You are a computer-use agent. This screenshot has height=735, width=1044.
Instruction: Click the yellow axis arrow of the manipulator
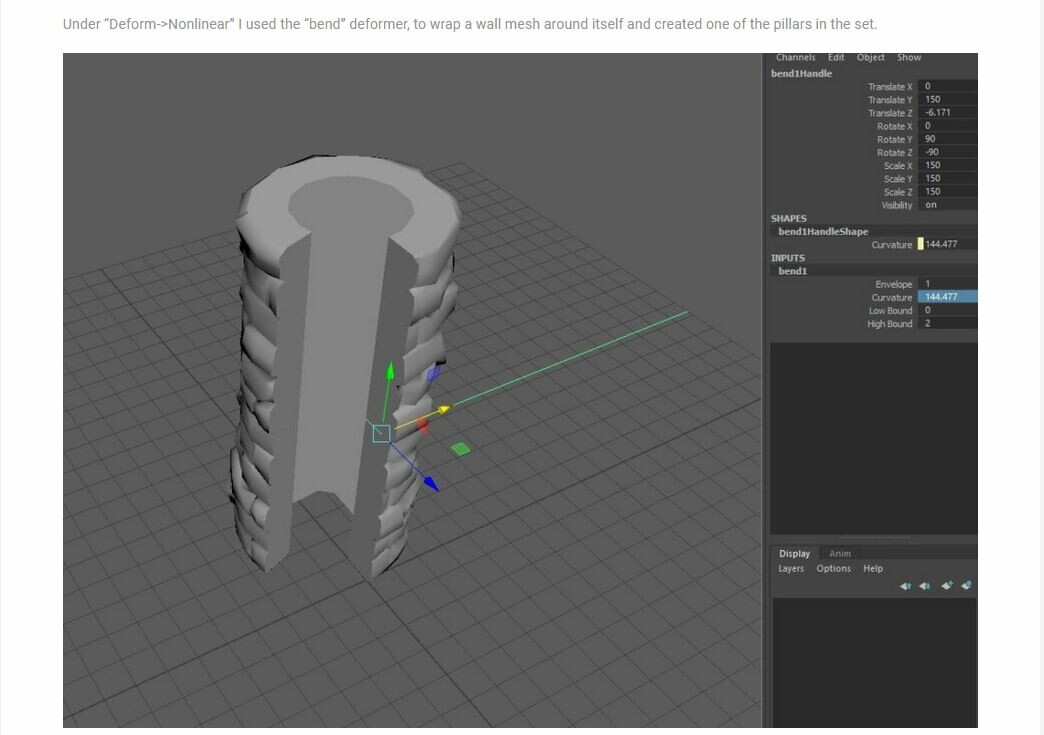(x=443, y=409)
